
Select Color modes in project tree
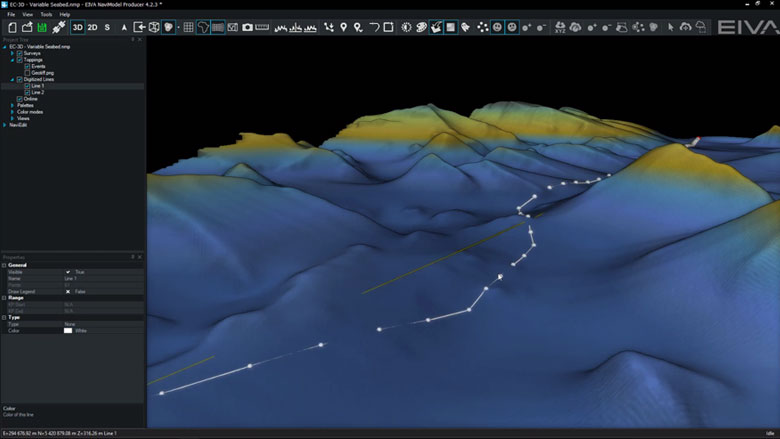[x=30, y=112]
